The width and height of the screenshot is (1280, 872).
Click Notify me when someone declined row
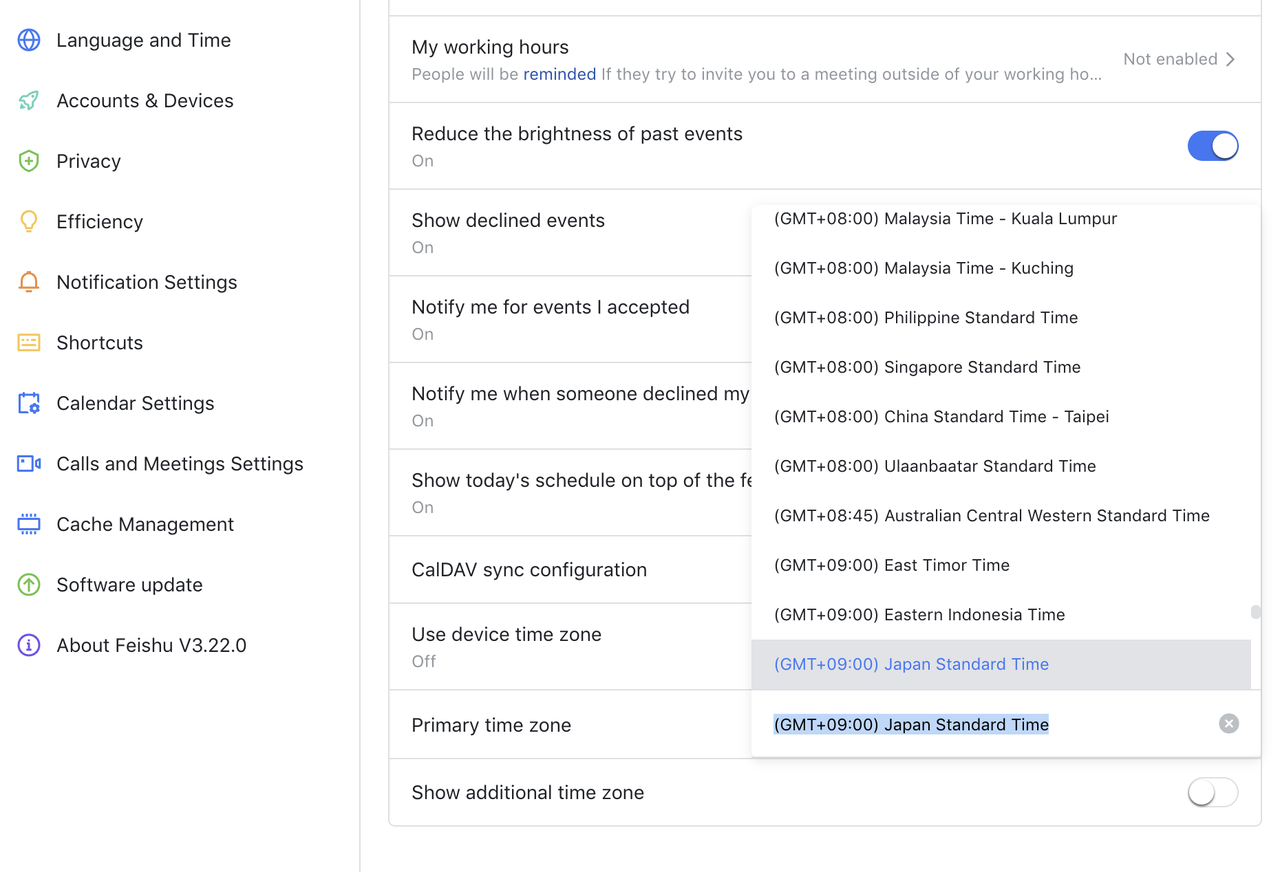570,406
